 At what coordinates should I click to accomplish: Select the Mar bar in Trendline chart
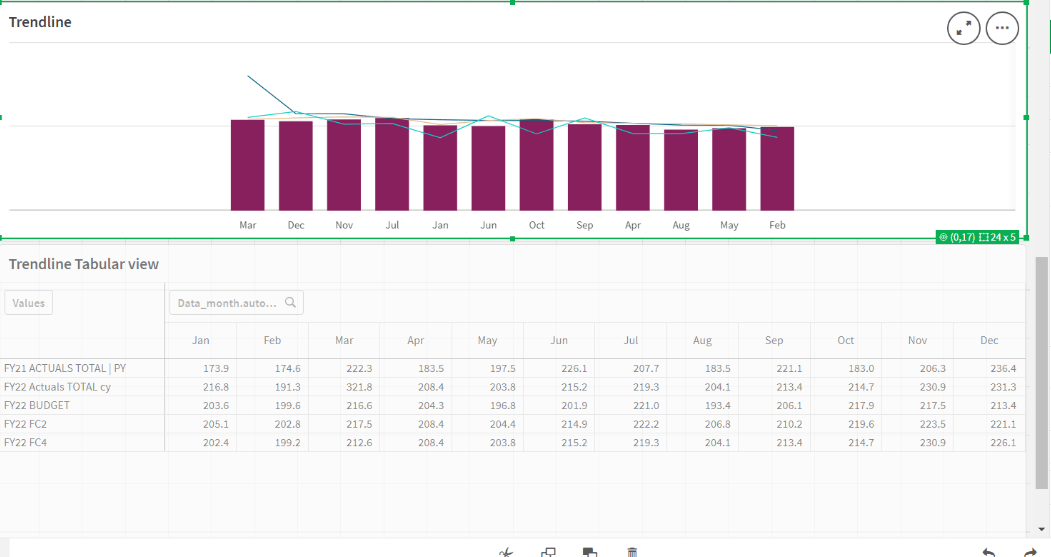pos(248,165)
